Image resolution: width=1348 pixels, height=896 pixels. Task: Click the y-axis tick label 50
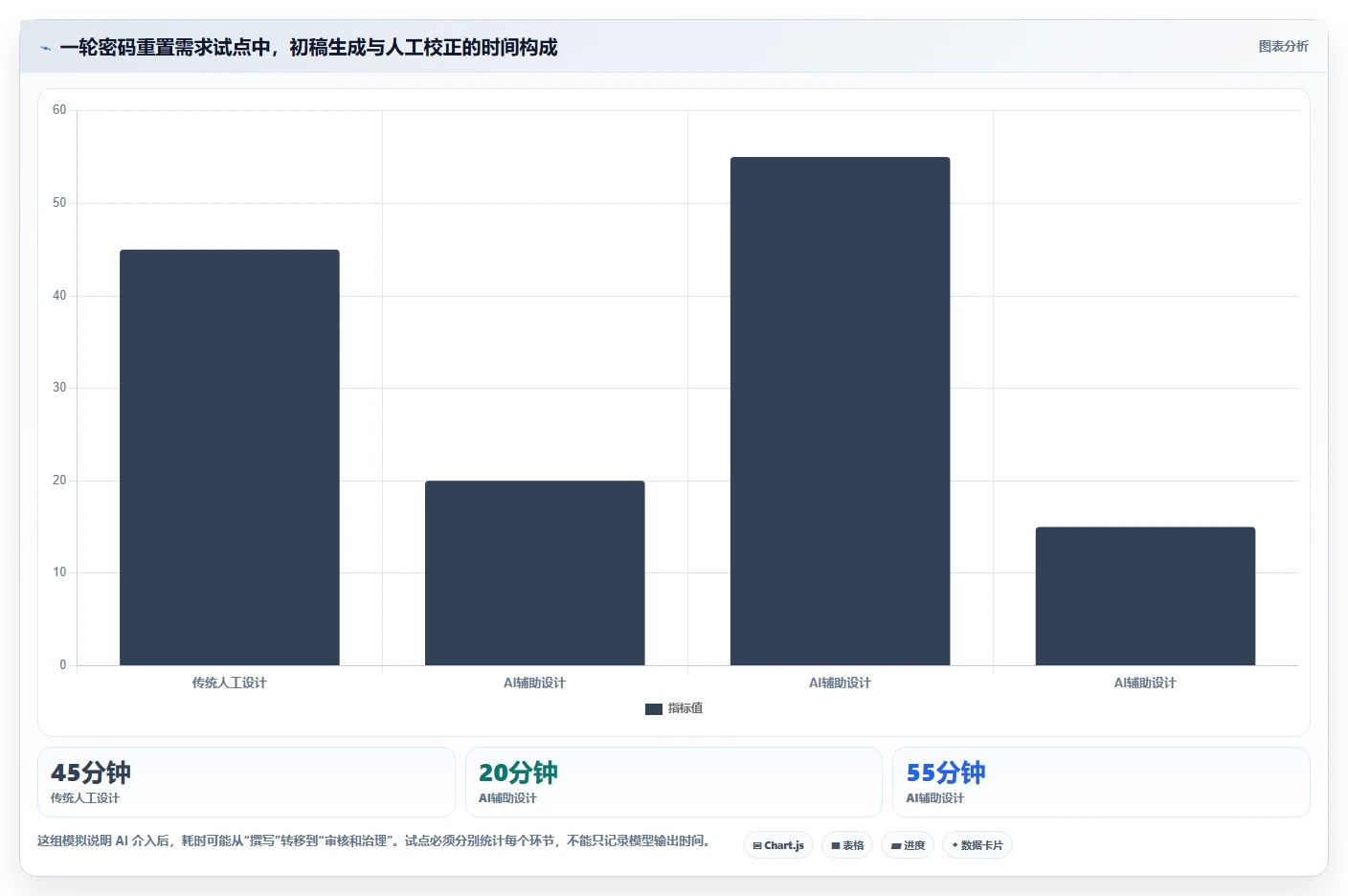click(59, 203)
